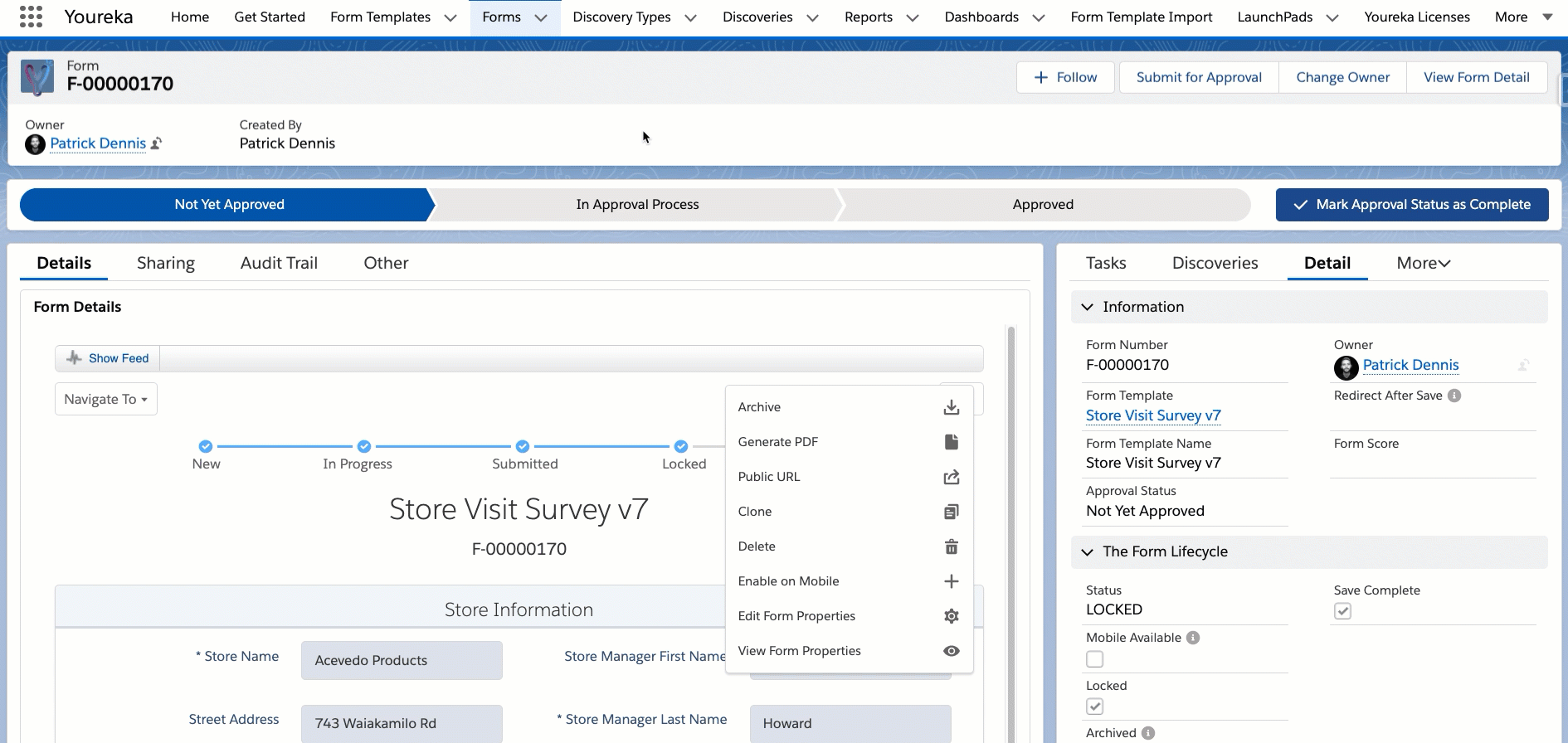
Task: Click the owner avatar in the Information section
Action: [x=1346, y=367]
